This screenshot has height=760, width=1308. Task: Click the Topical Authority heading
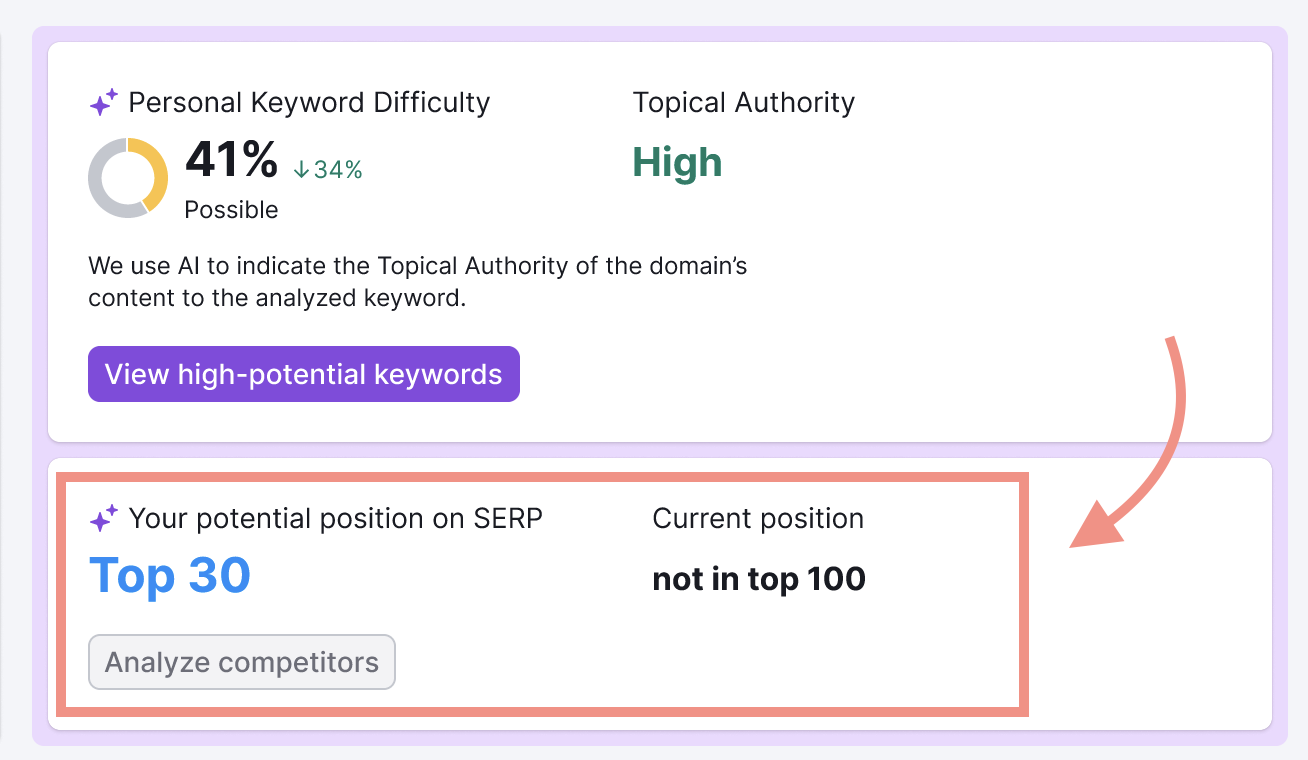(743, 102)
